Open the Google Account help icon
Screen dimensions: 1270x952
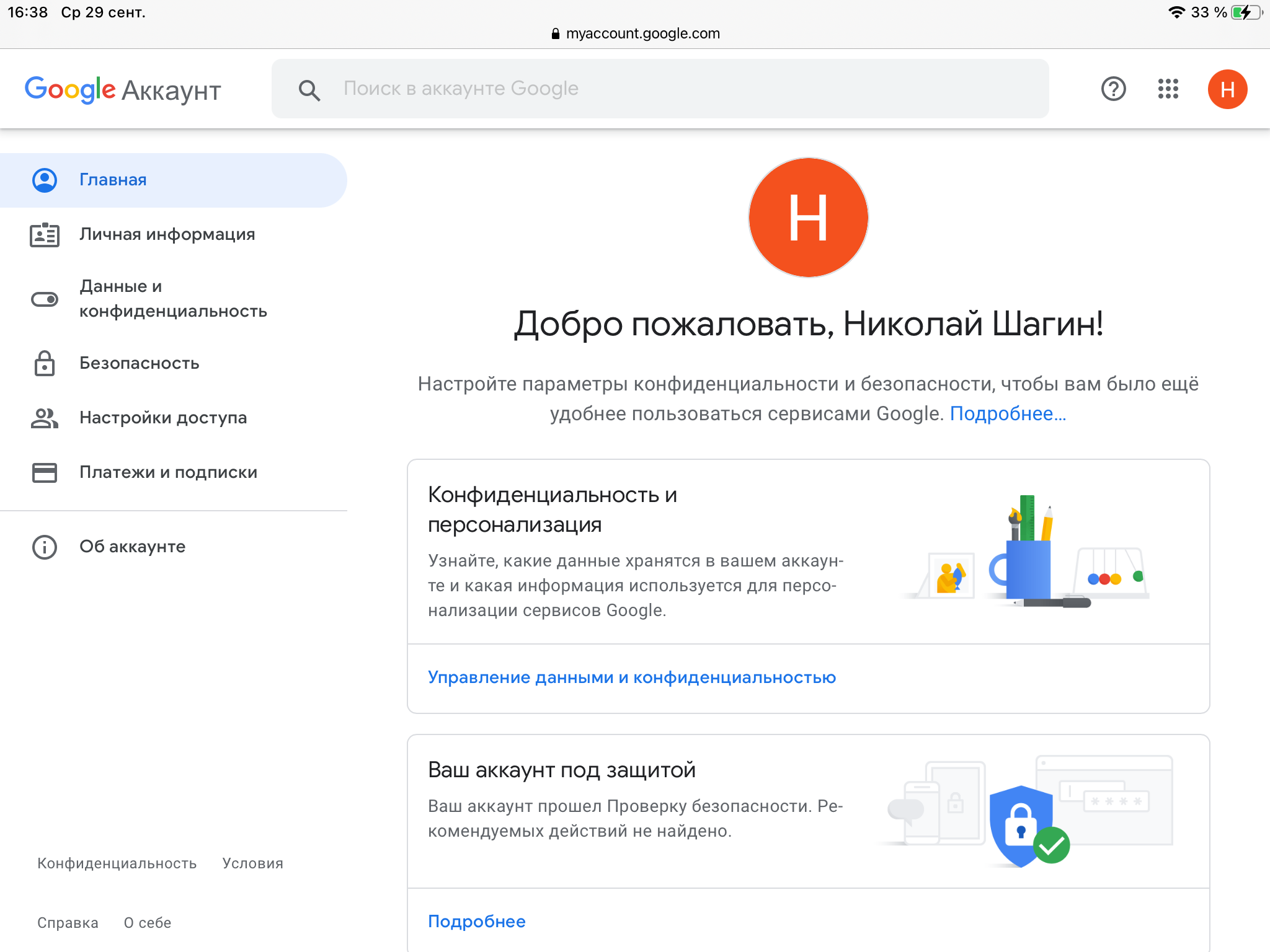1113,89
